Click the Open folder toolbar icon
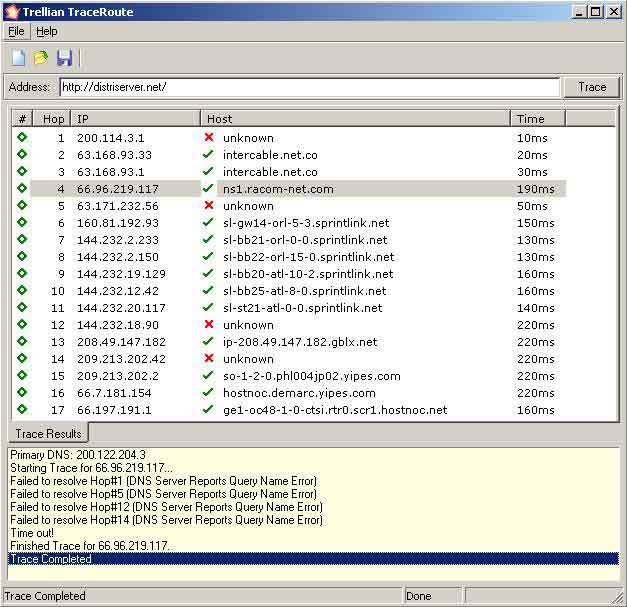This screenshot has width=627, height=607. pyautogui.click(x=41, y=58)
